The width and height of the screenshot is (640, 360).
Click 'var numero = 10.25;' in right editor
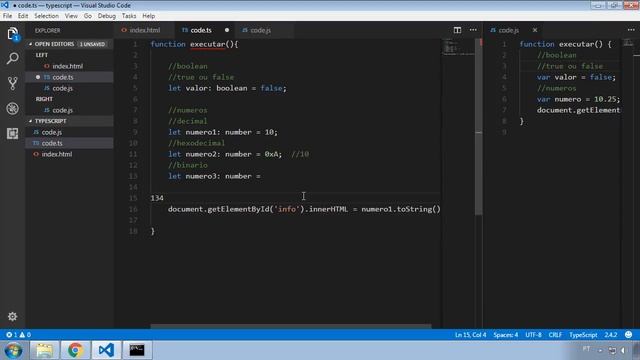click(x=578, y=99)
